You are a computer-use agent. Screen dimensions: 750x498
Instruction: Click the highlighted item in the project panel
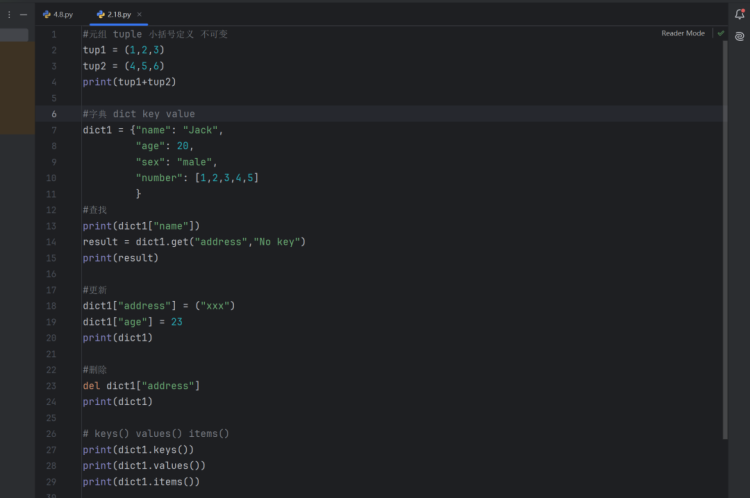14,35
